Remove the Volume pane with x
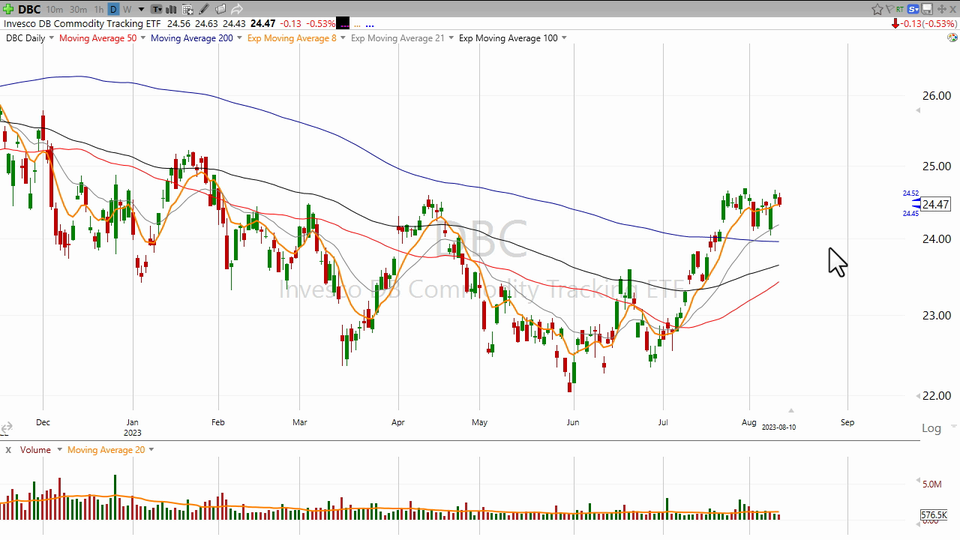This screenshot has height=540, width=960. [9, 450]
